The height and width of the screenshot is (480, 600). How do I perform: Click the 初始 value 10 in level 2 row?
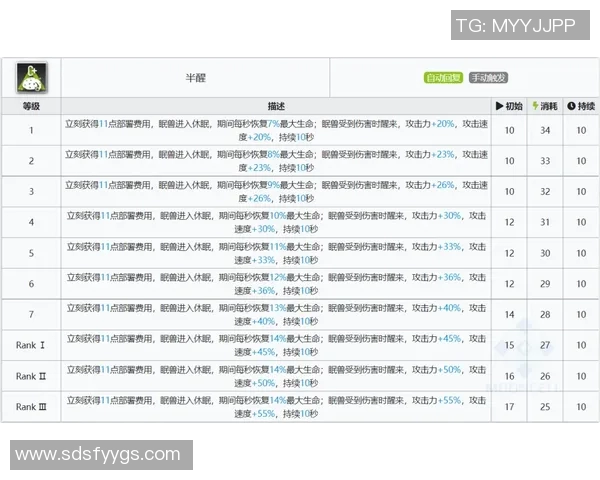tap(509, 161)
